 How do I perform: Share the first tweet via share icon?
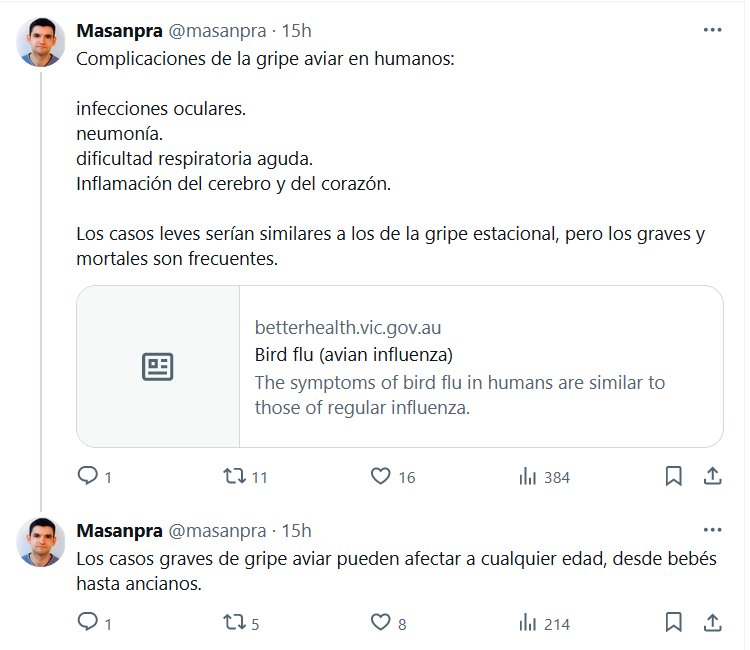click(713, 477)
